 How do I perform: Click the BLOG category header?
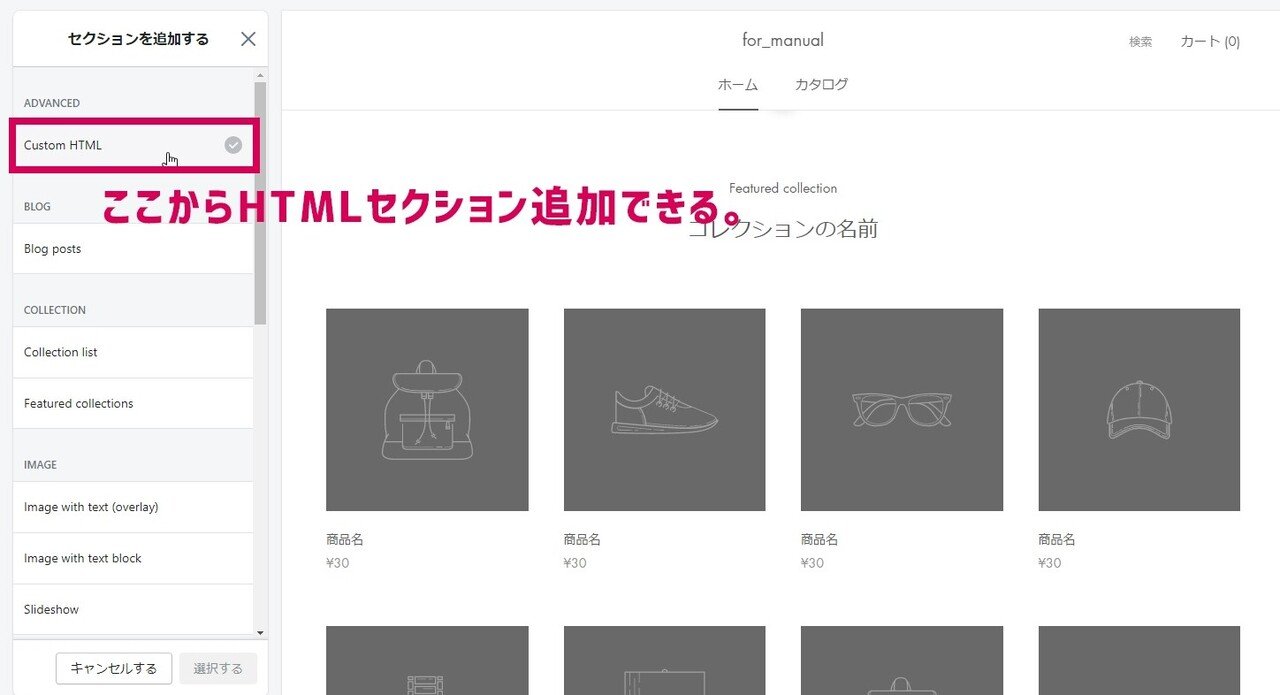coord(37,207)
